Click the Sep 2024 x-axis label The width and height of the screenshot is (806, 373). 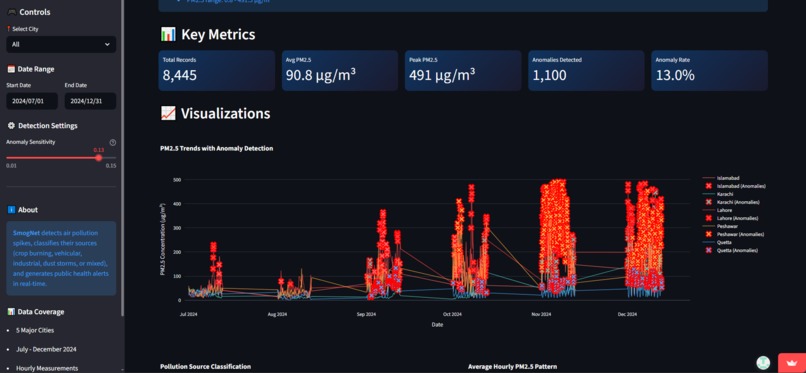click(x=366, y=314)
